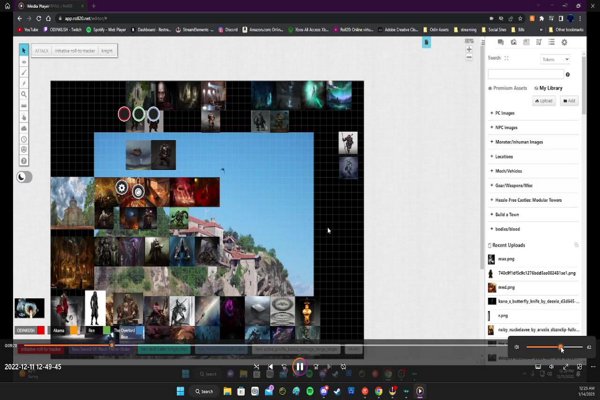Select the red-ringed token on map

coord(124,114)
